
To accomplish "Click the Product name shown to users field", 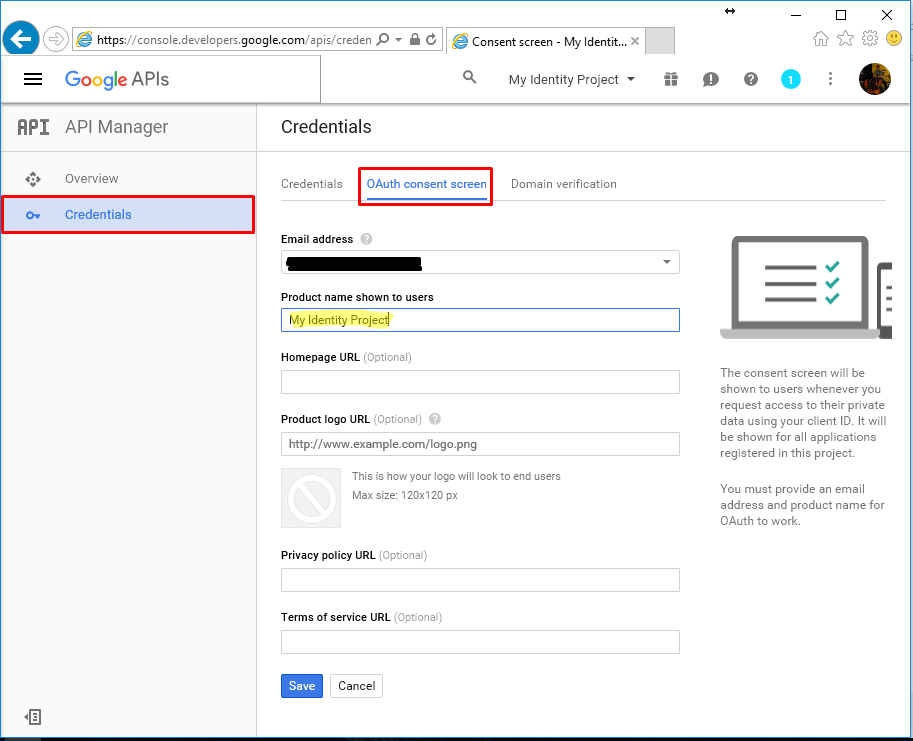I will click(x=480, y=320).
